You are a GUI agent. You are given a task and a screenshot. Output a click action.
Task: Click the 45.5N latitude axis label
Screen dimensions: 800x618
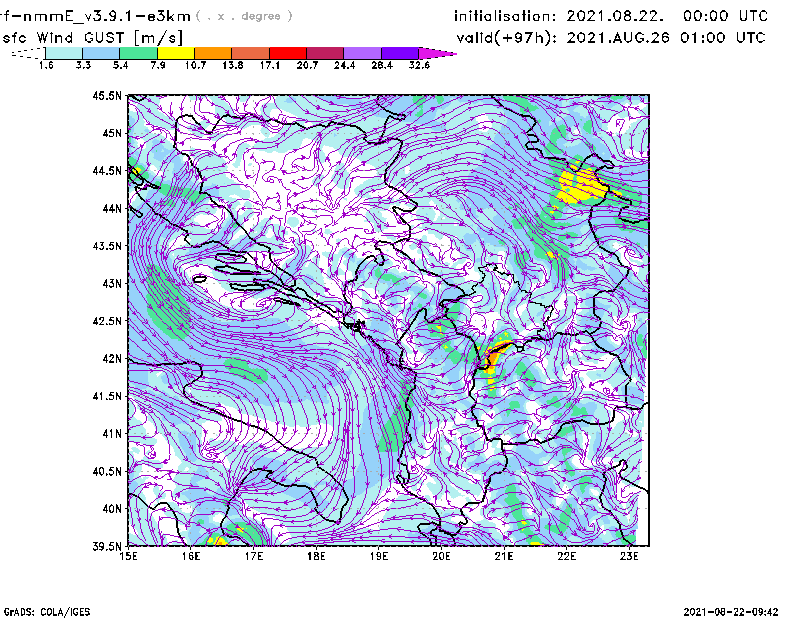pyautogui.click(x=106, y=96)
